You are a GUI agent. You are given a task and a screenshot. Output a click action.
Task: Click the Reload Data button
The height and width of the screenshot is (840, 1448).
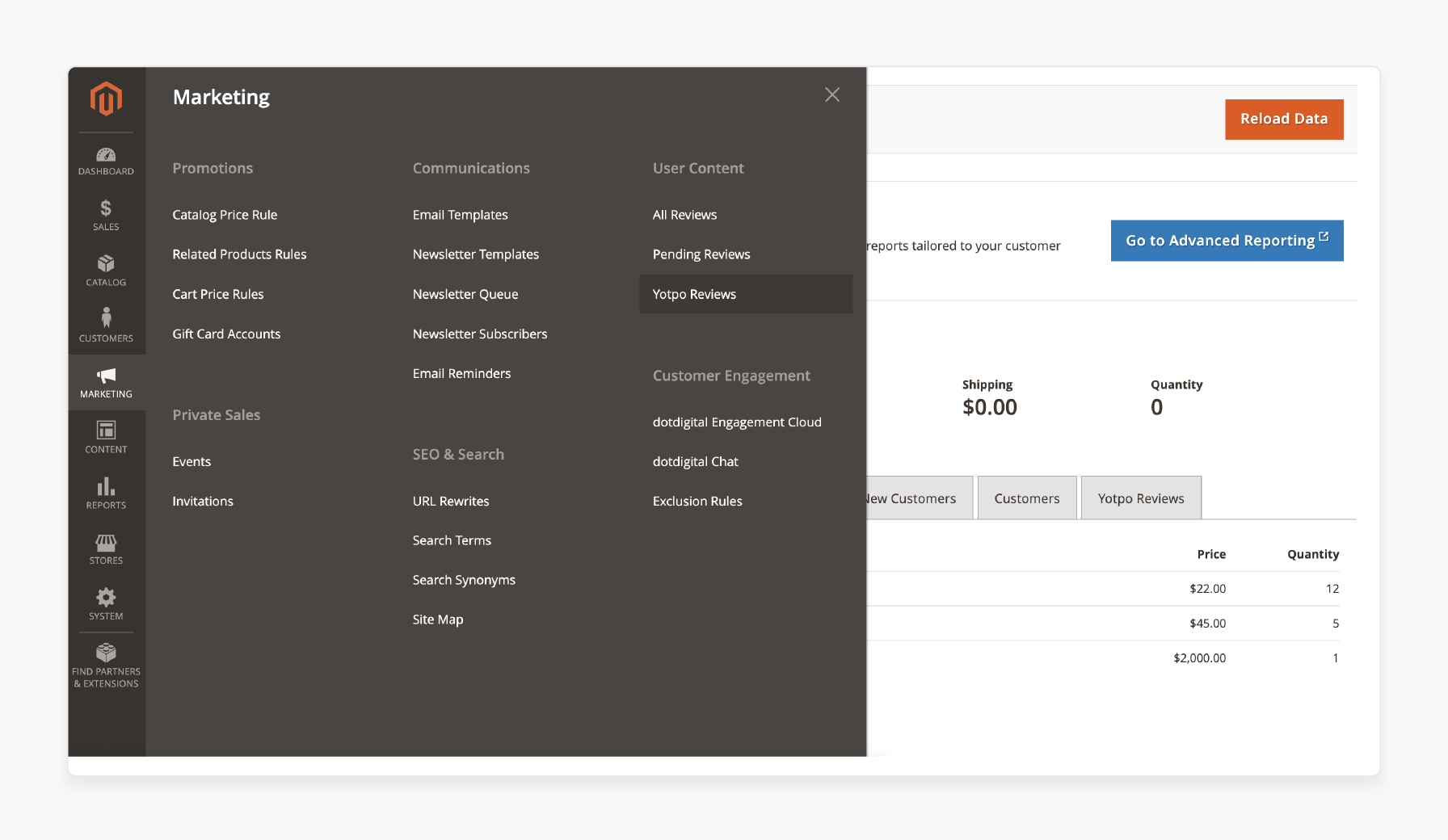coord(1284,119)
